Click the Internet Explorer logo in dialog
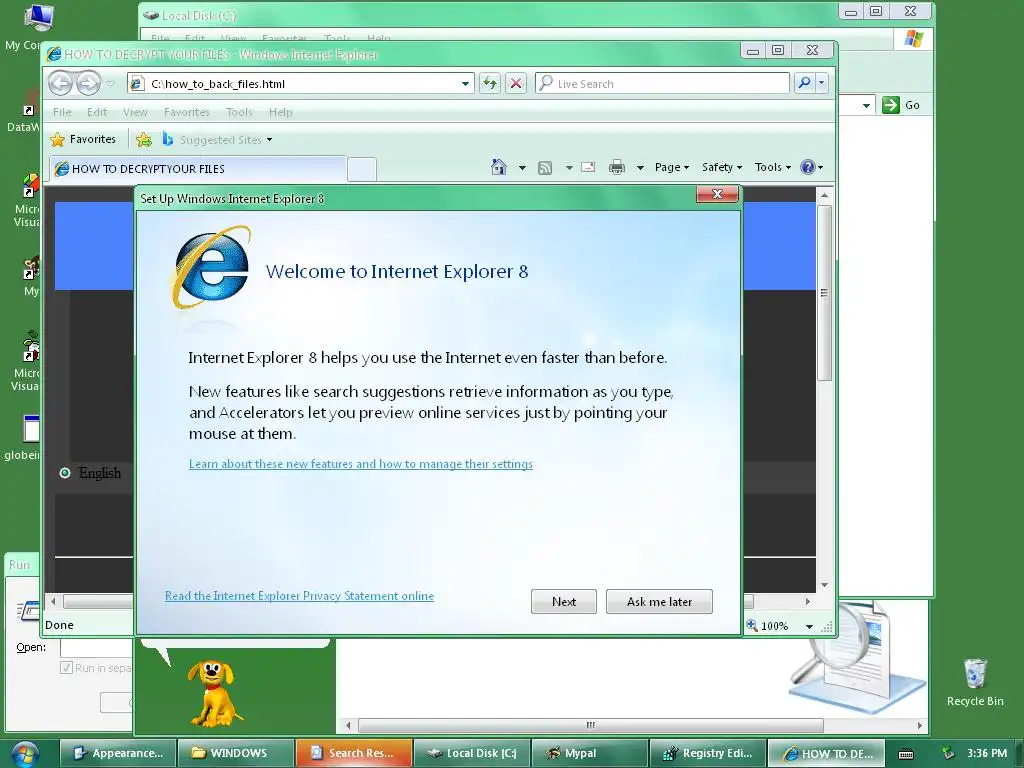The width and height of the screenshot is (1024, 768). [x=212, y=267]
